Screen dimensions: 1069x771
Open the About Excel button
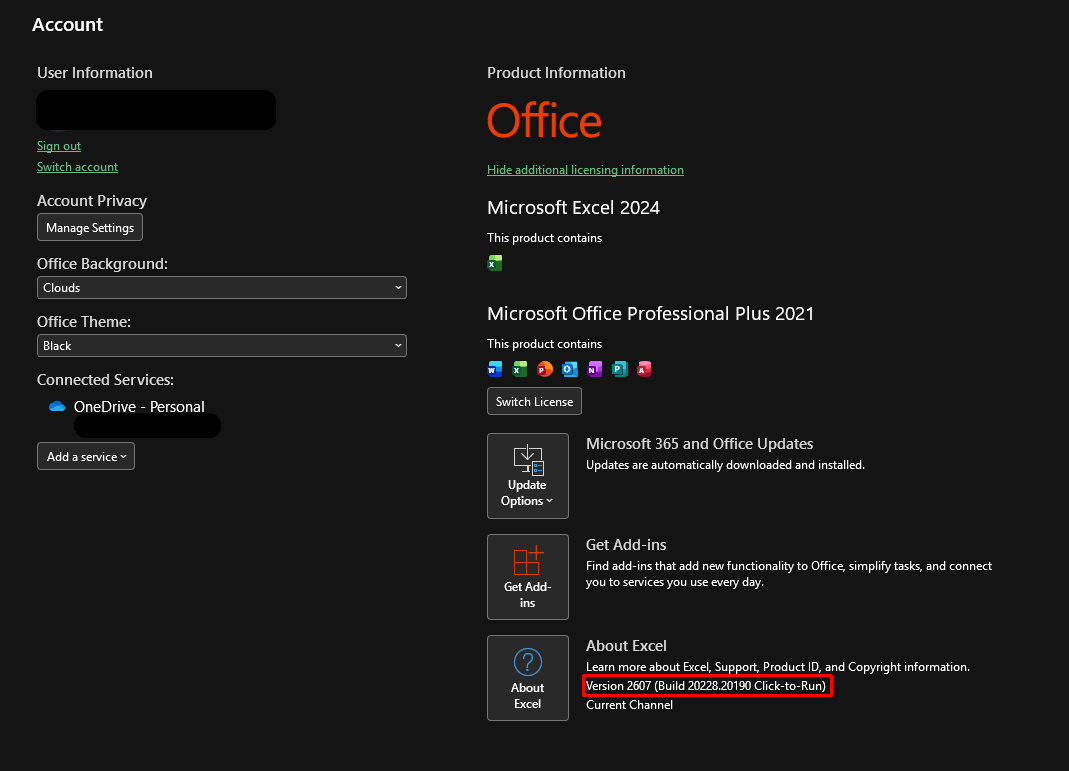click(528, 678)
